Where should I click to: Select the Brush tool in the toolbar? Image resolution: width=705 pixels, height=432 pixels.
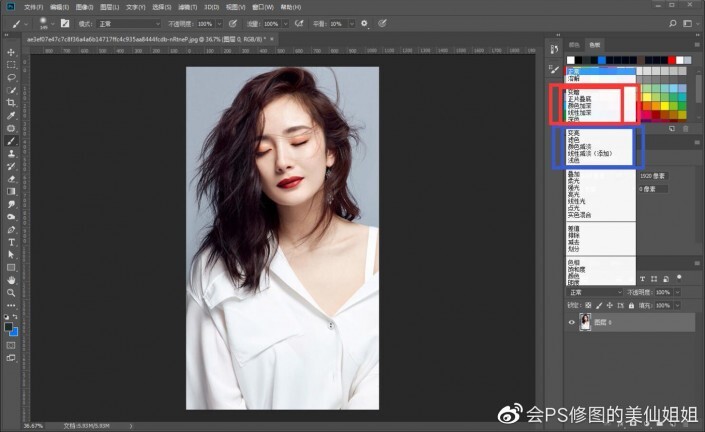[11, 141]
